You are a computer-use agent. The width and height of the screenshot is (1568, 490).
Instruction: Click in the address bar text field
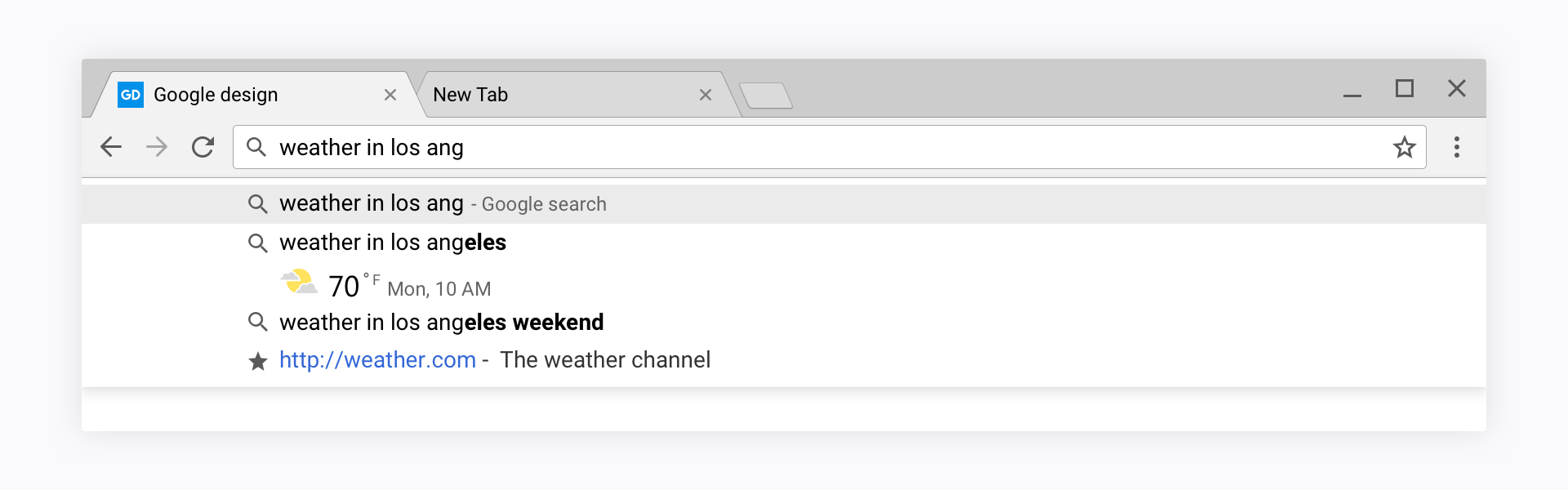(x=817, y=147)
